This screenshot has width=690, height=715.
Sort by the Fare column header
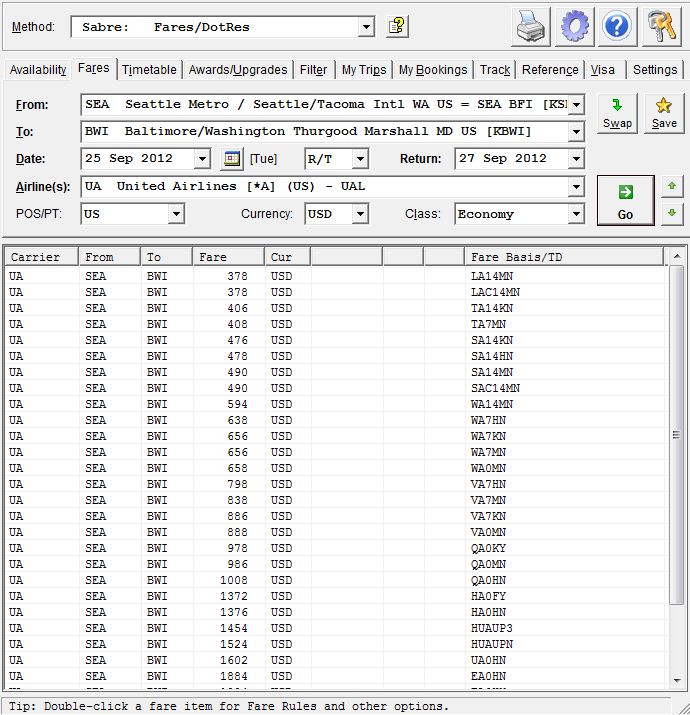229,257
